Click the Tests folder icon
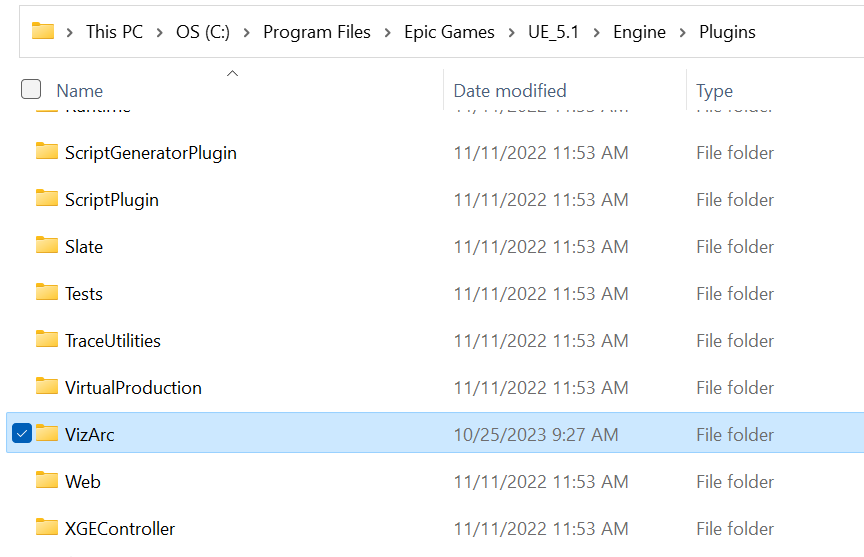The width and height of the screenshot is (864, 557). click(47, 293)
